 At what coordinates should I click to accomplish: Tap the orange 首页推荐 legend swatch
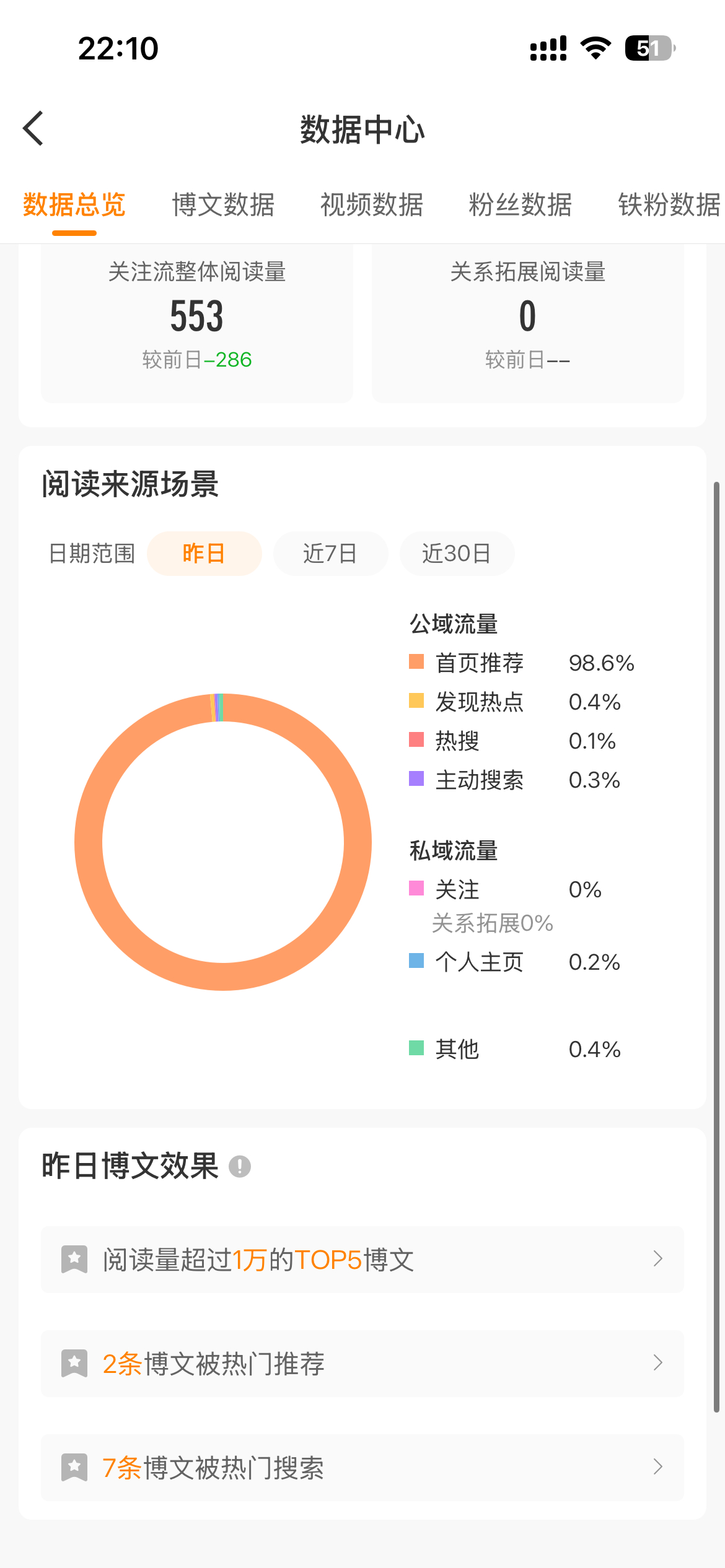pyautogui.click(x=416, y=662)
